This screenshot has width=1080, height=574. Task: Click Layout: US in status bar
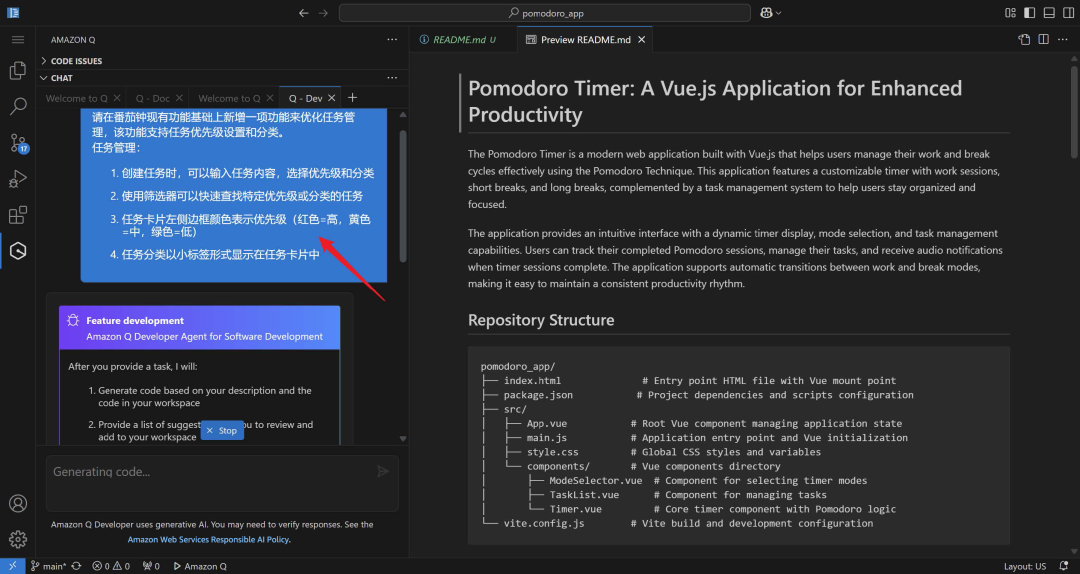(x=1025, y=566)
